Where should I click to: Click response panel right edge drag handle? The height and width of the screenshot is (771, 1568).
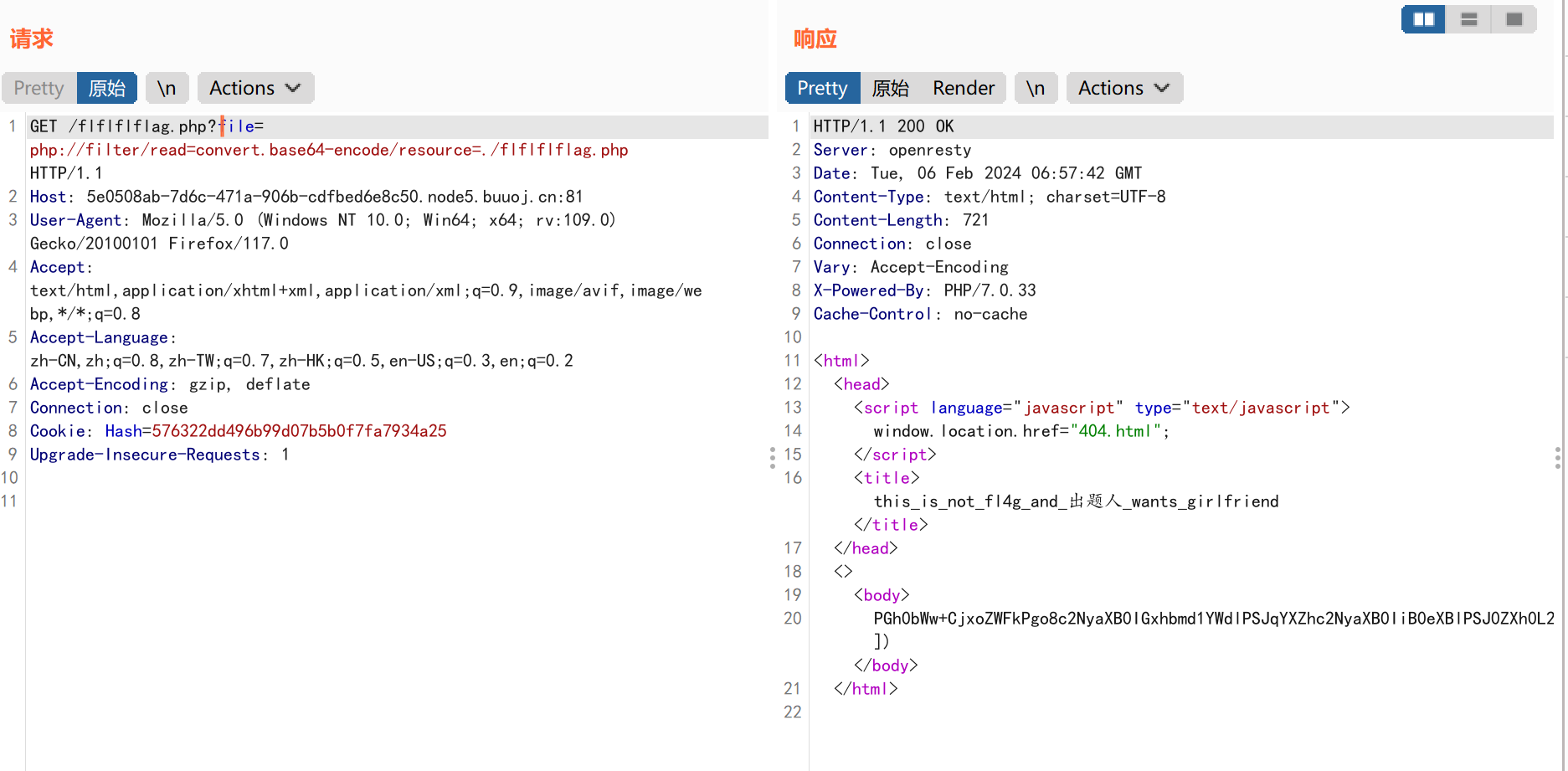click(1558, 458)
